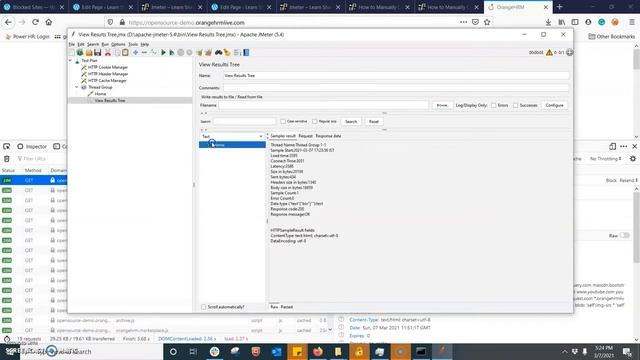The height and width of the screenshot is (360, 640).
Task: Open the Tools menu in JMeter
Action: click(x=133, y=44)
